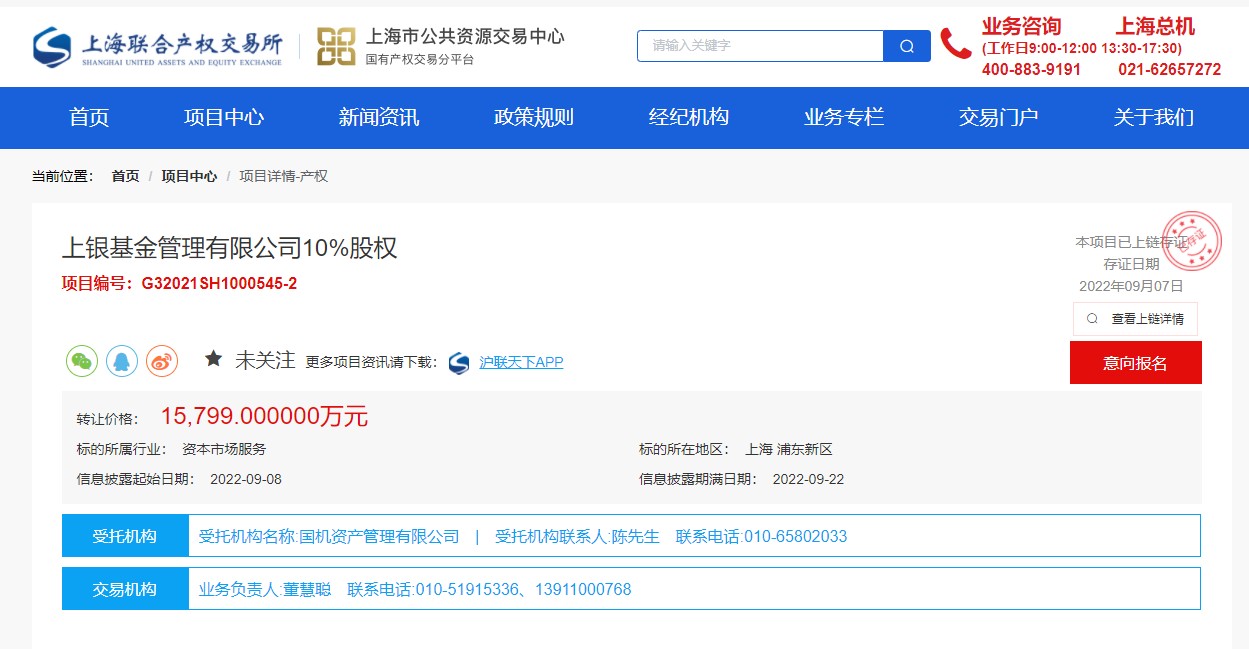Click the red phone handset icon
Viewport: 1249px width, 649px height.
point(955,44)
